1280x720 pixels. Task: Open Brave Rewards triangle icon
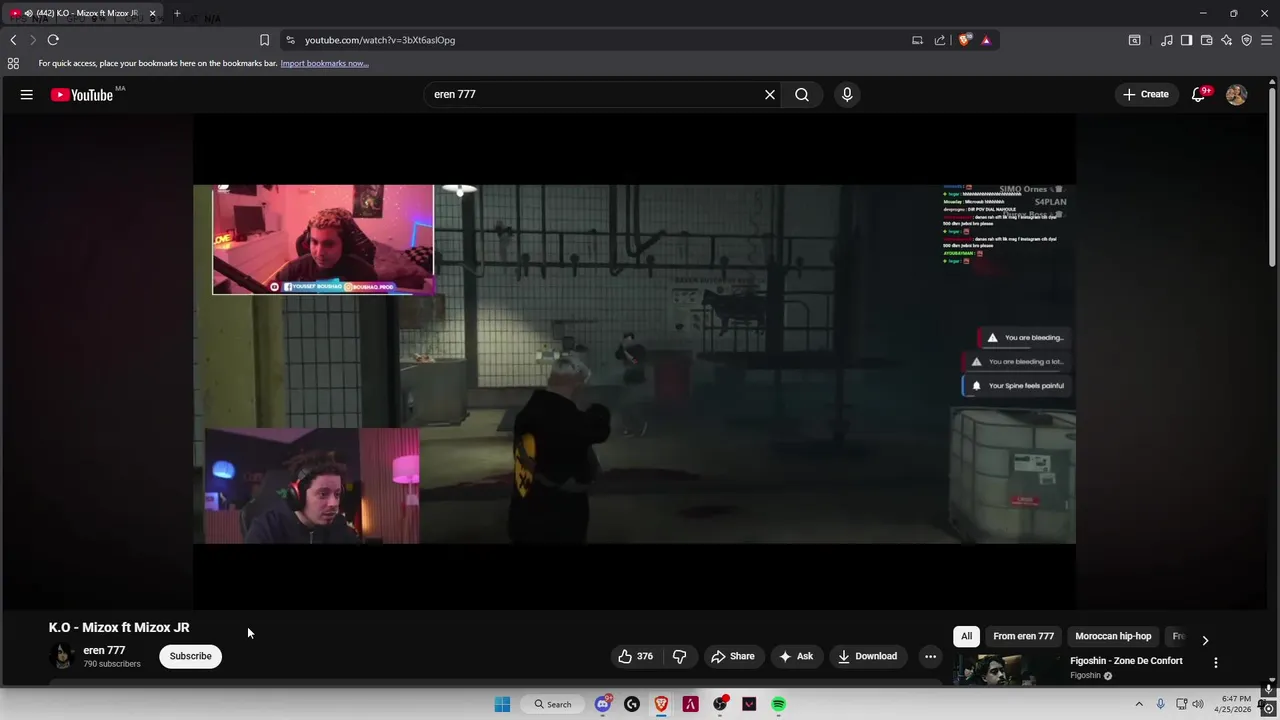pos(986,40)
